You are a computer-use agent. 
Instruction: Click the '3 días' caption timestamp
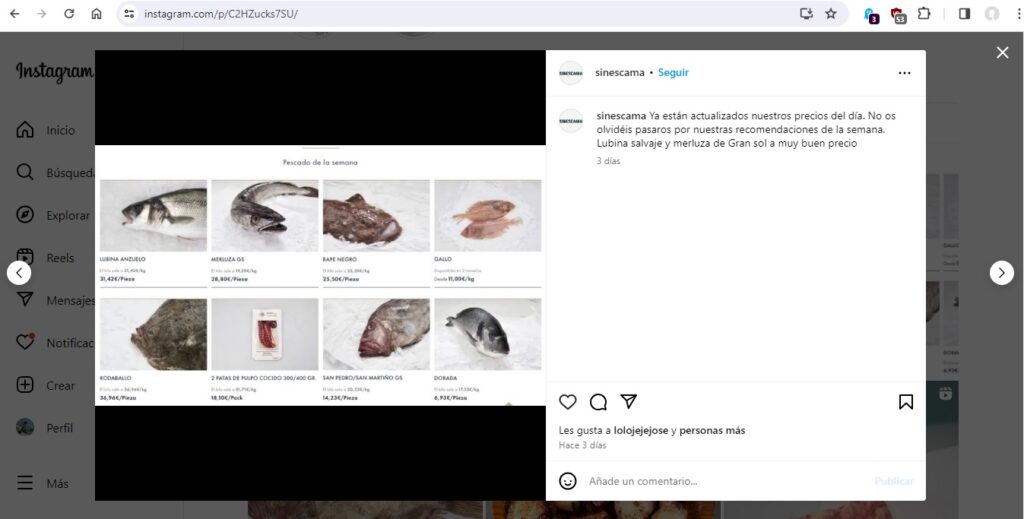coord(608,161)
